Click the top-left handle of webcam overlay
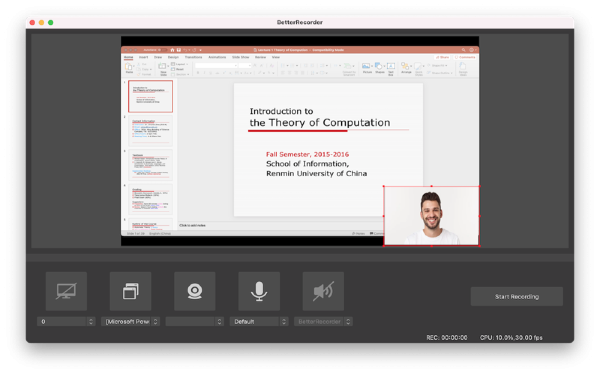 [x=384, y=186]
